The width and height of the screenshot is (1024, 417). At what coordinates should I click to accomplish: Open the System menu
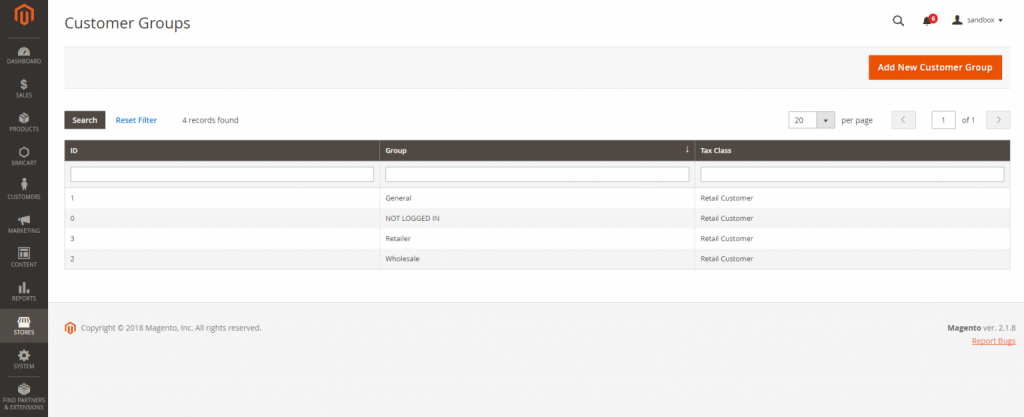[x=24, y=360]
